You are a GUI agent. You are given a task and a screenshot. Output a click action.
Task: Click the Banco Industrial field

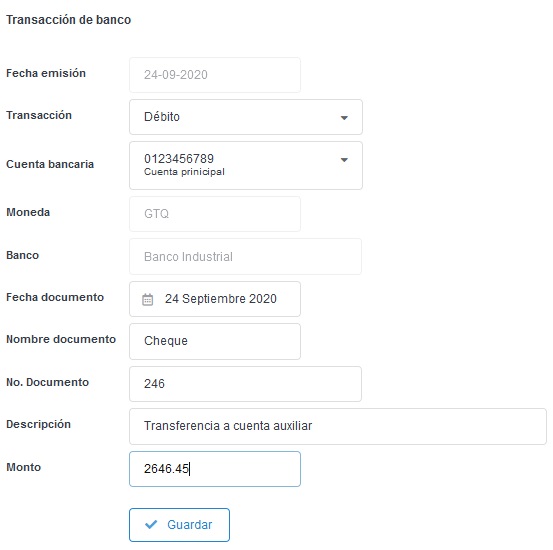(x=245, y=256)
